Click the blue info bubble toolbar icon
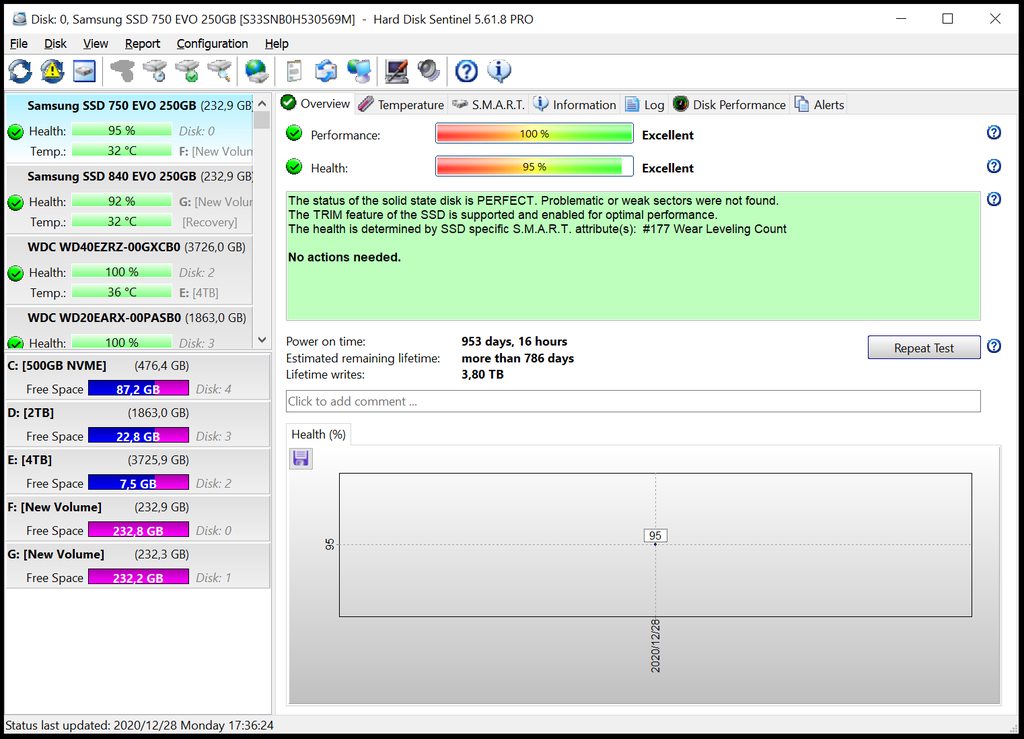This screenshot has width=1024, height=739. (499, 71)
